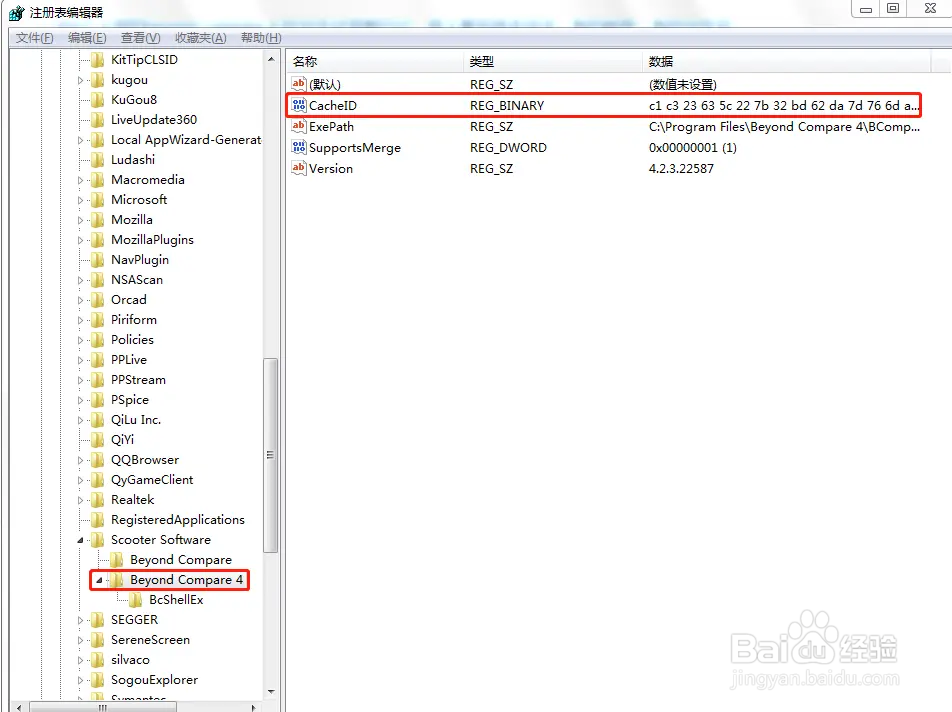The image size is (952, 712).
Task: Click the RegisteredApplications folder icon
Action: (x=98, y=520)
